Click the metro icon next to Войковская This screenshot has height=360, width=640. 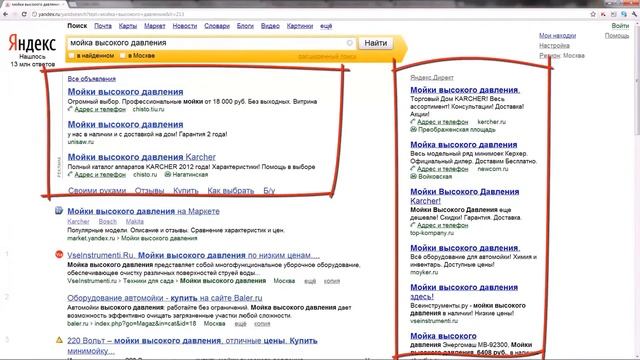pos(413,176)
